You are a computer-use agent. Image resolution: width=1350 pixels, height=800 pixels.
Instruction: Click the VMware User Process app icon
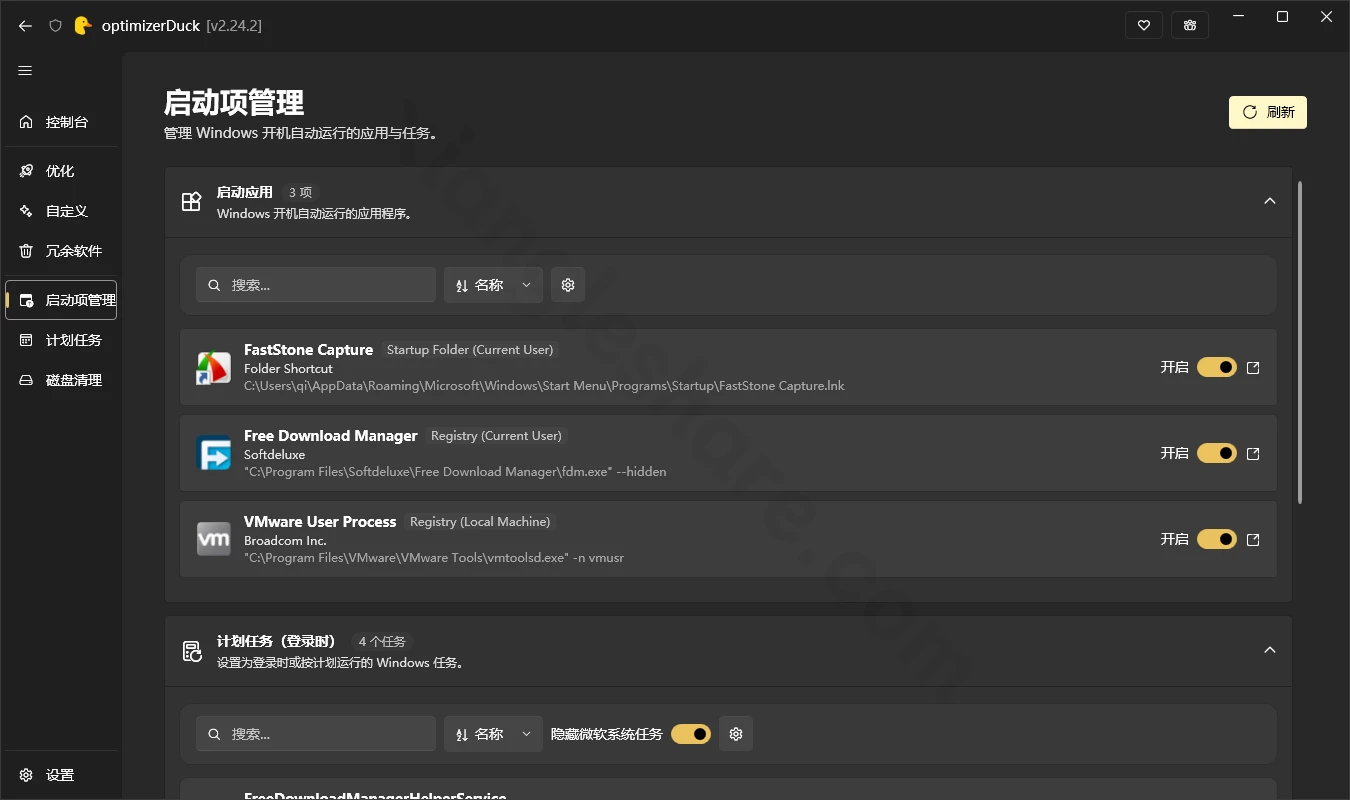click(213, 540)
